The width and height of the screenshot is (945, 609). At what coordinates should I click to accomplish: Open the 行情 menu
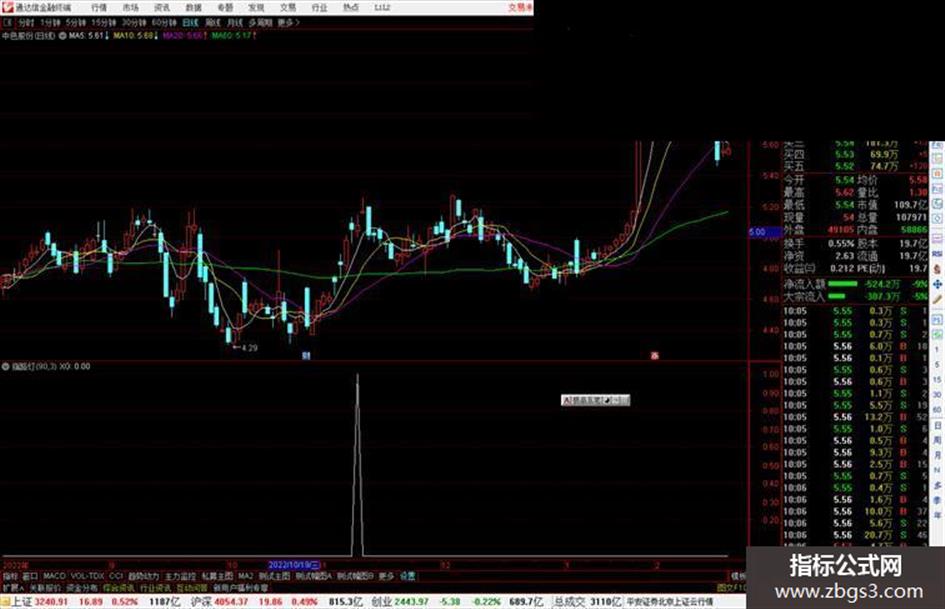coord(99,8)
